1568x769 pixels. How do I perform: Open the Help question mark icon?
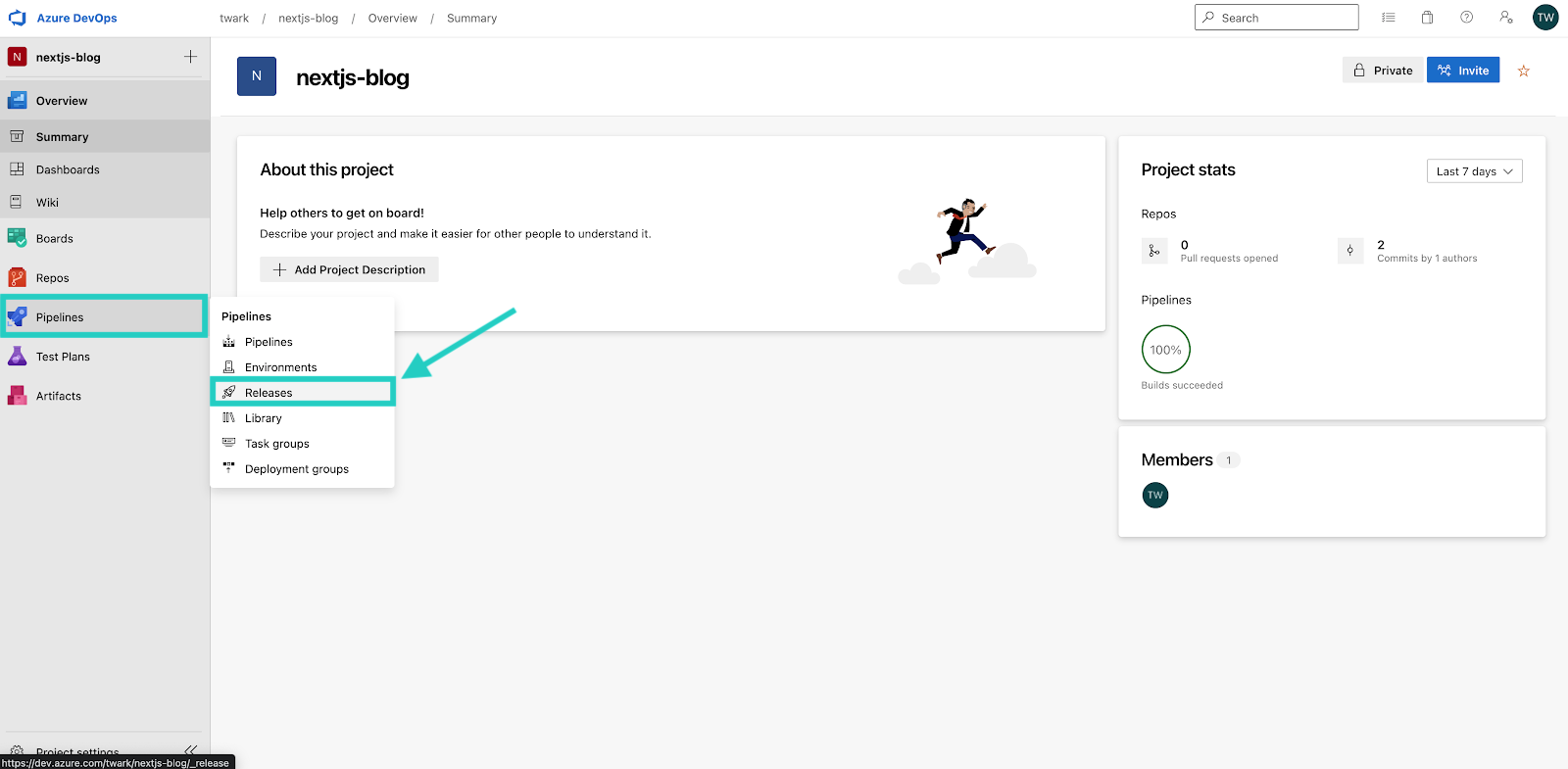pyautogui.click(x=1466, y=18)
